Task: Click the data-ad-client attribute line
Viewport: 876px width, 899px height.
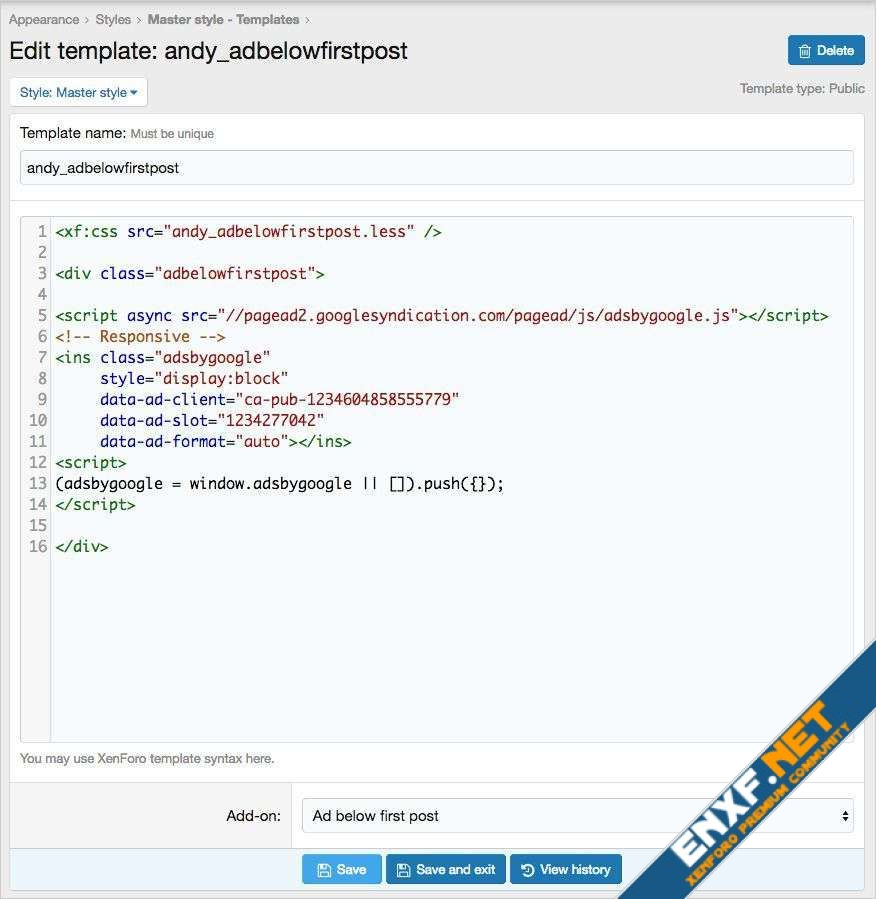Action: coord(279,400)
